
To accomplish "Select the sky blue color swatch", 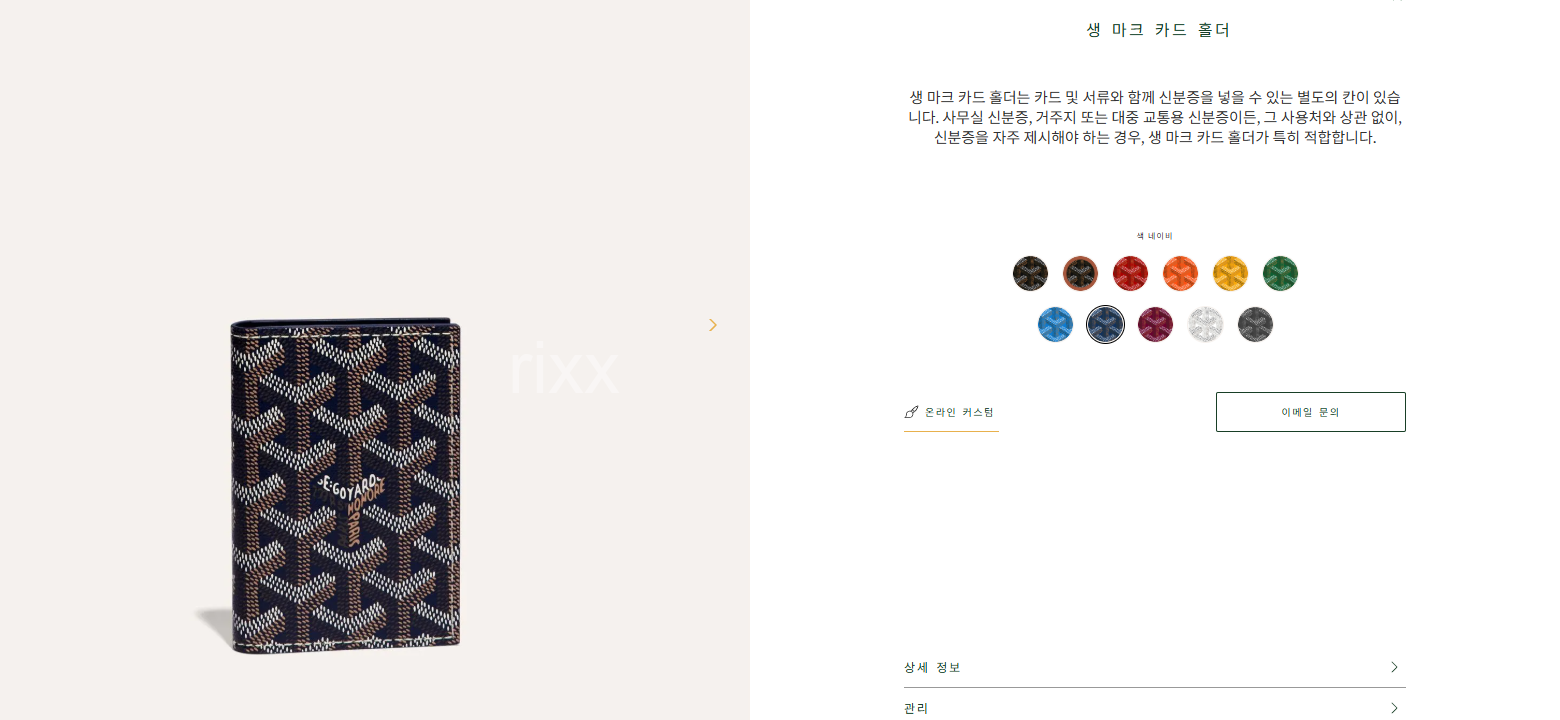I will pyautogui.click(x=1055, y=324).
